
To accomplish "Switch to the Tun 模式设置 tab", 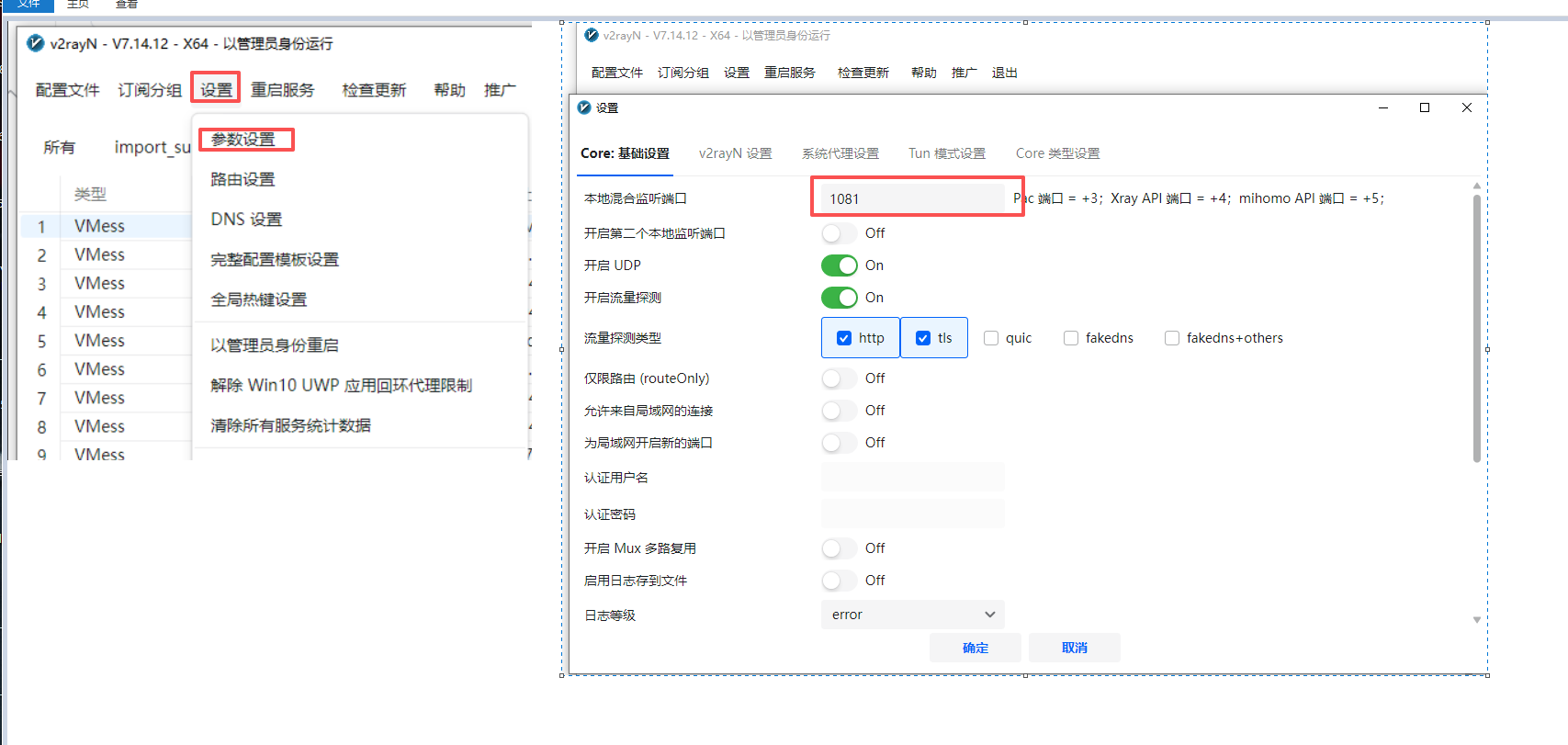I will (947, 153).
